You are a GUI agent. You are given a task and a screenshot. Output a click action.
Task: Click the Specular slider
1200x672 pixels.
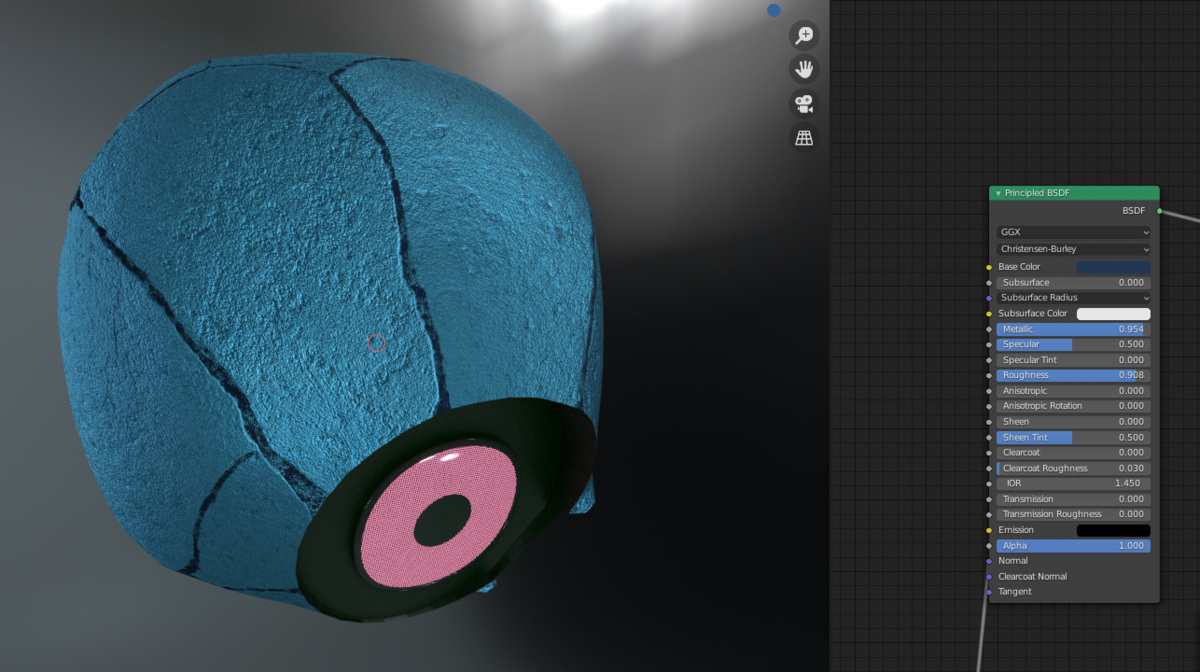(x=1074, y=344)
